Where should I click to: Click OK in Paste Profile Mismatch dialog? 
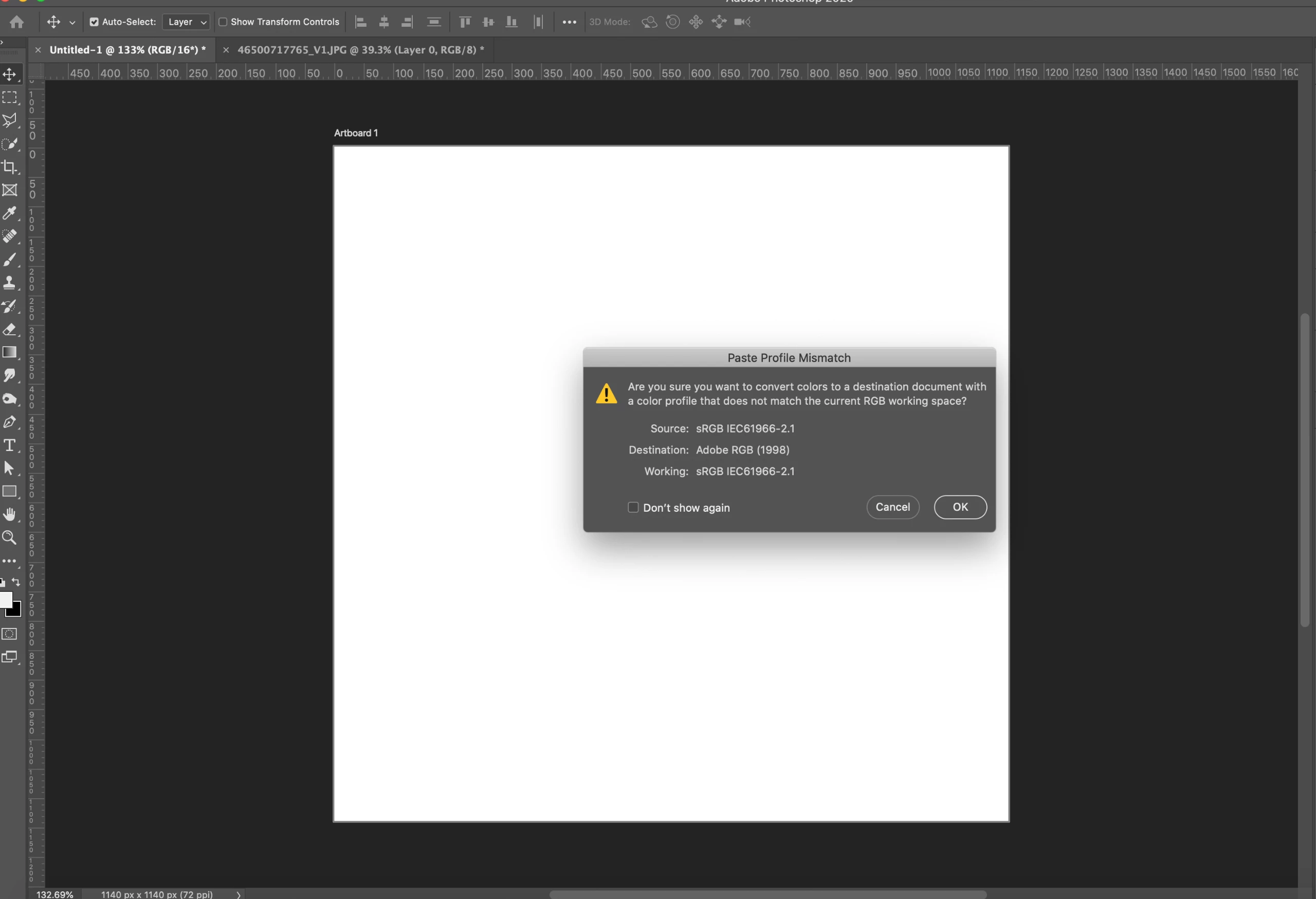[x=960, y=507]
